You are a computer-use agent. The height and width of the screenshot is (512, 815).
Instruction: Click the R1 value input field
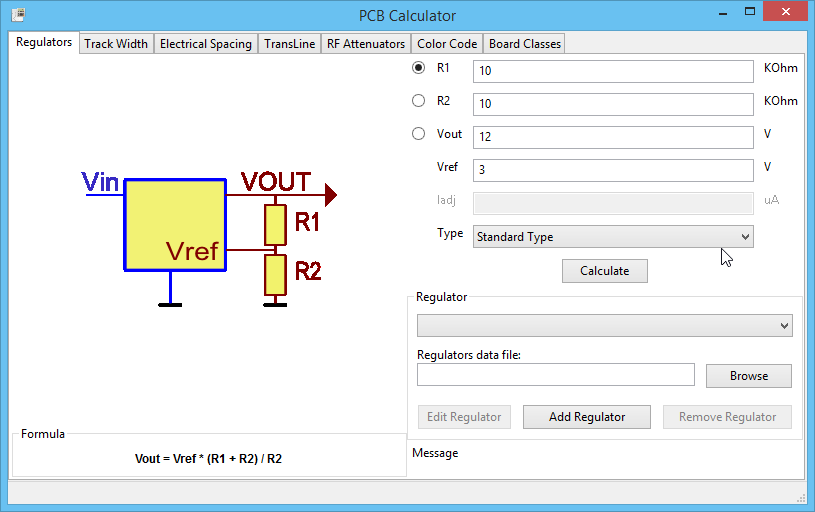(613, 71)
